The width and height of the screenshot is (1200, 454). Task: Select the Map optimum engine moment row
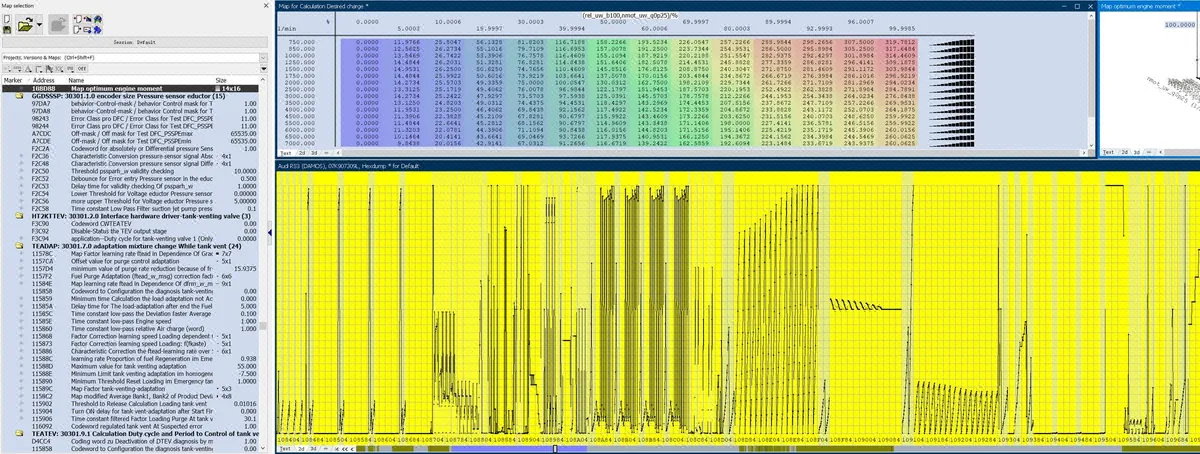pyautogui.click(x=129, y=88)
